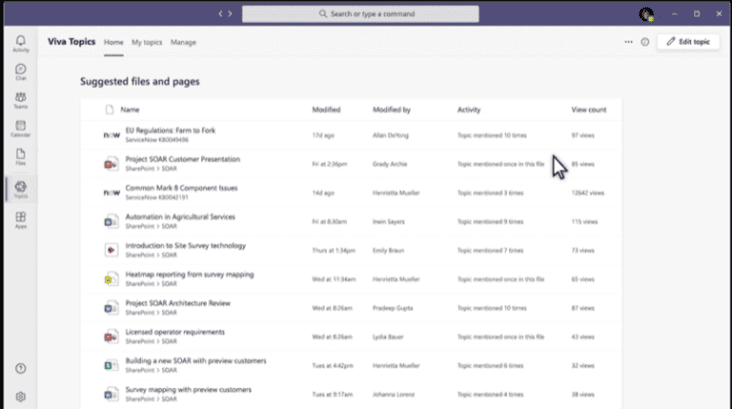The width and height of the screenshot is (732, 409).
Task: Click the user profile avatar
Action: (x=646, y=14)
